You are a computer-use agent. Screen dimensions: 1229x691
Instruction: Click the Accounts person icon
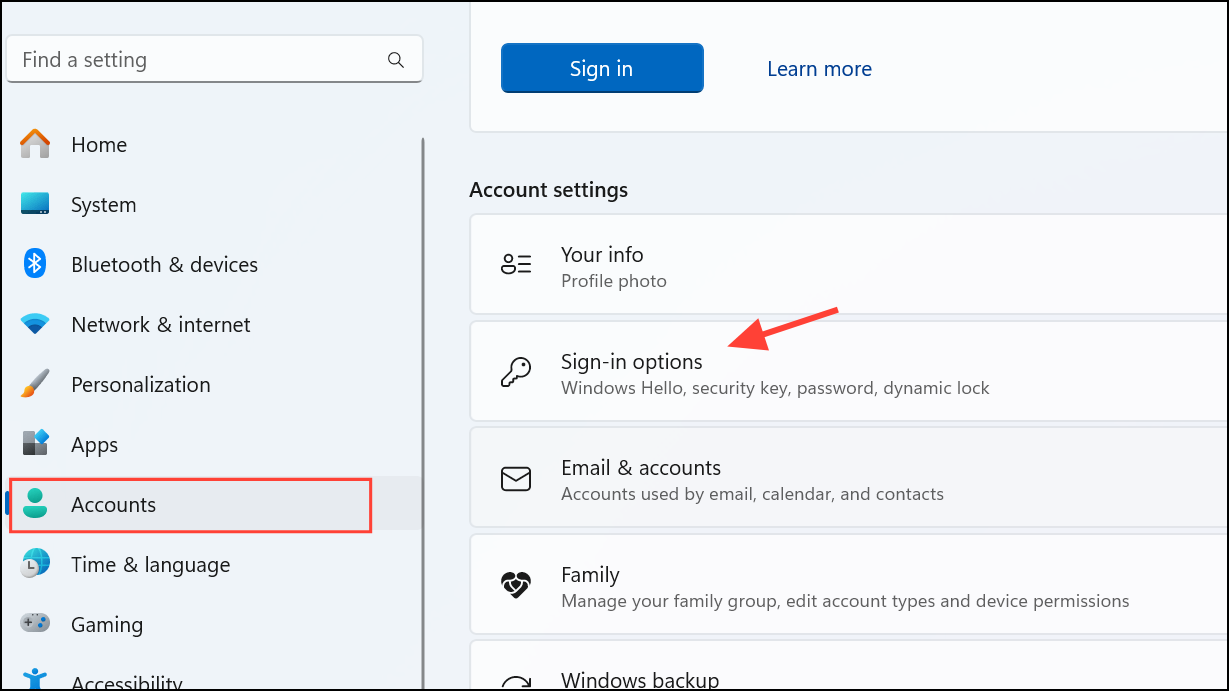pos(35,504)
